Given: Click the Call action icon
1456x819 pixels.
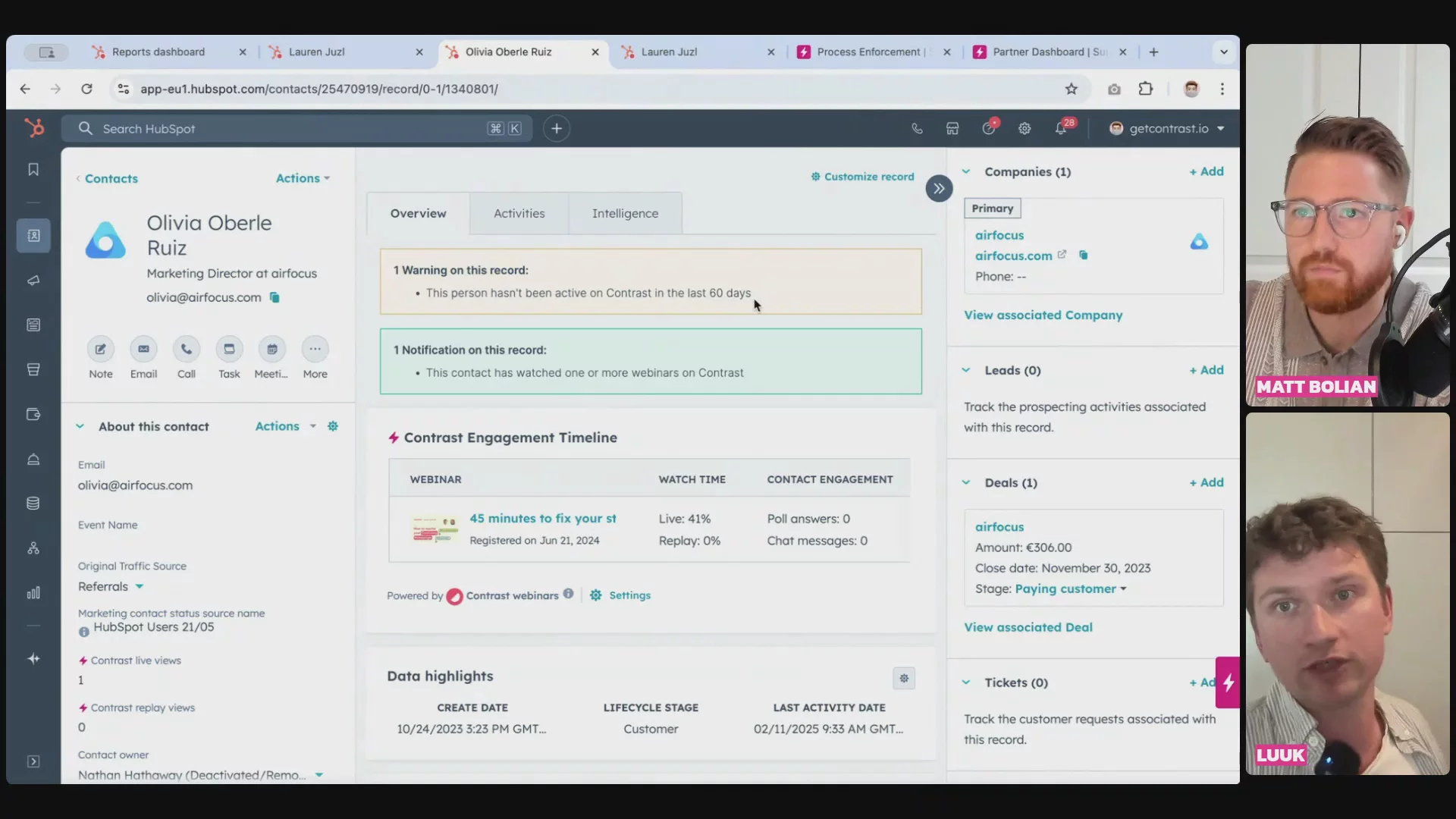Looking at the screenshot, I should pos(187,350).
